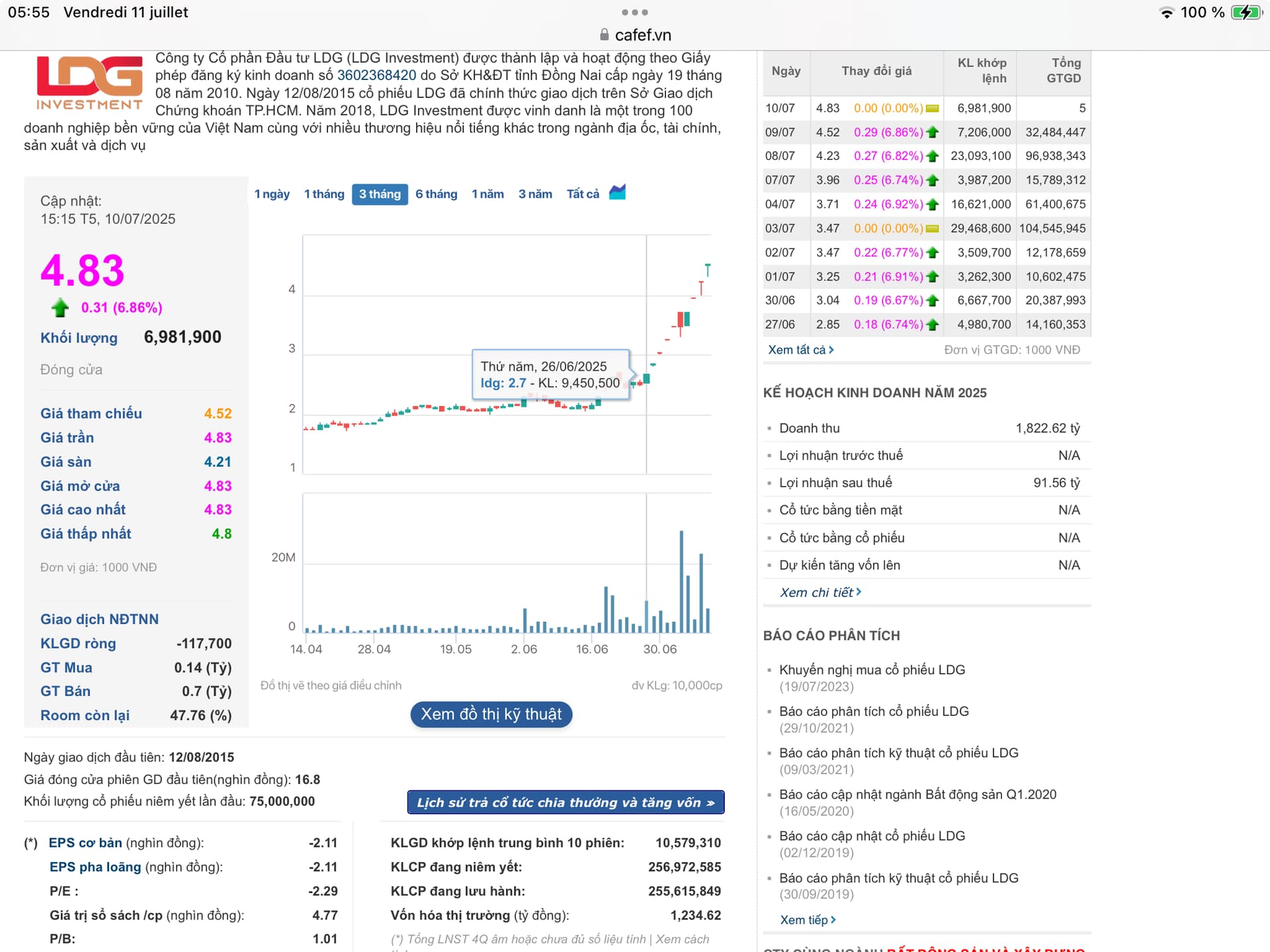Click the yellow unchanged marker in 03/07 row
The height and width of the screenshot is (952, 1270).
[933, 229]
